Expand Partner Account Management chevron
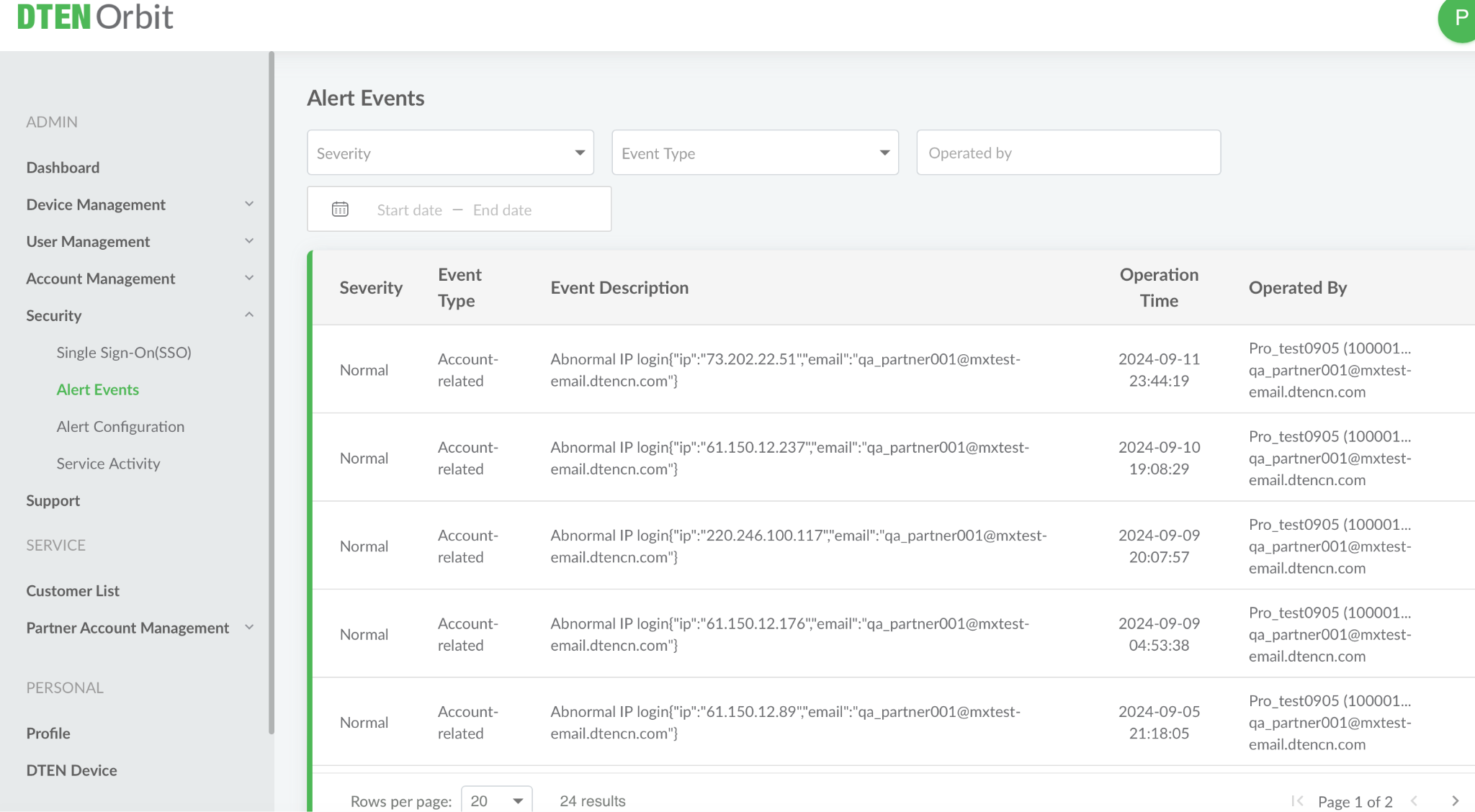 pos(249,628)
